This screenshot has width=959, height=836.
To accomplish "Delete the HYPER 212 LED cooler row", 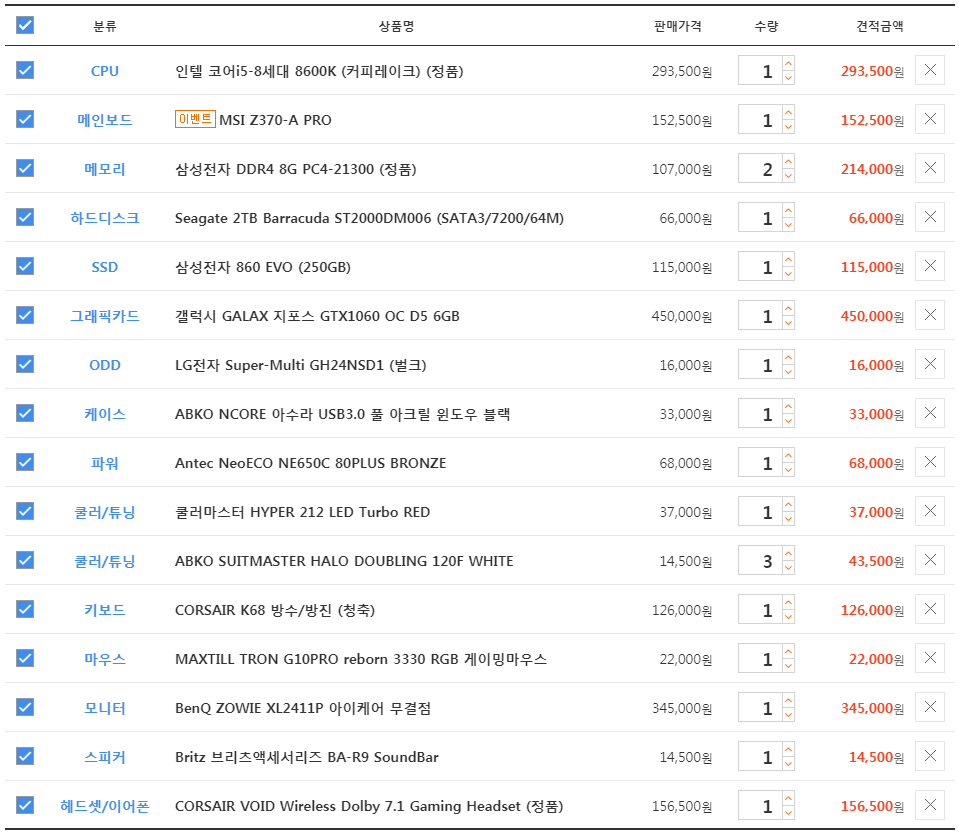I will pos(930,511).
